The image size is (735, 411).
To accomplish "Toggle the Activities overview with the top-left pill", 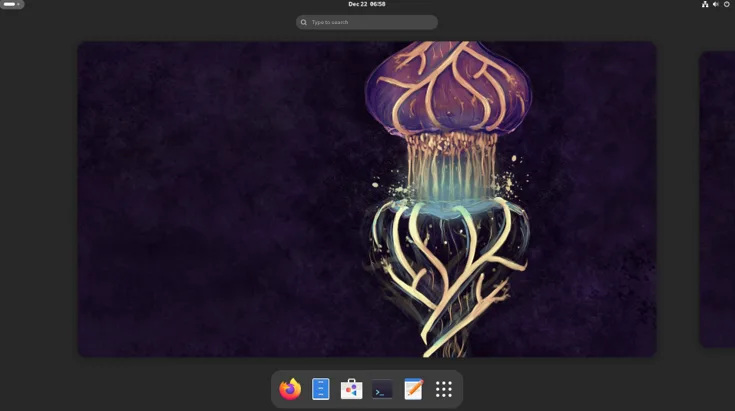I will click(x=12, y=4).
